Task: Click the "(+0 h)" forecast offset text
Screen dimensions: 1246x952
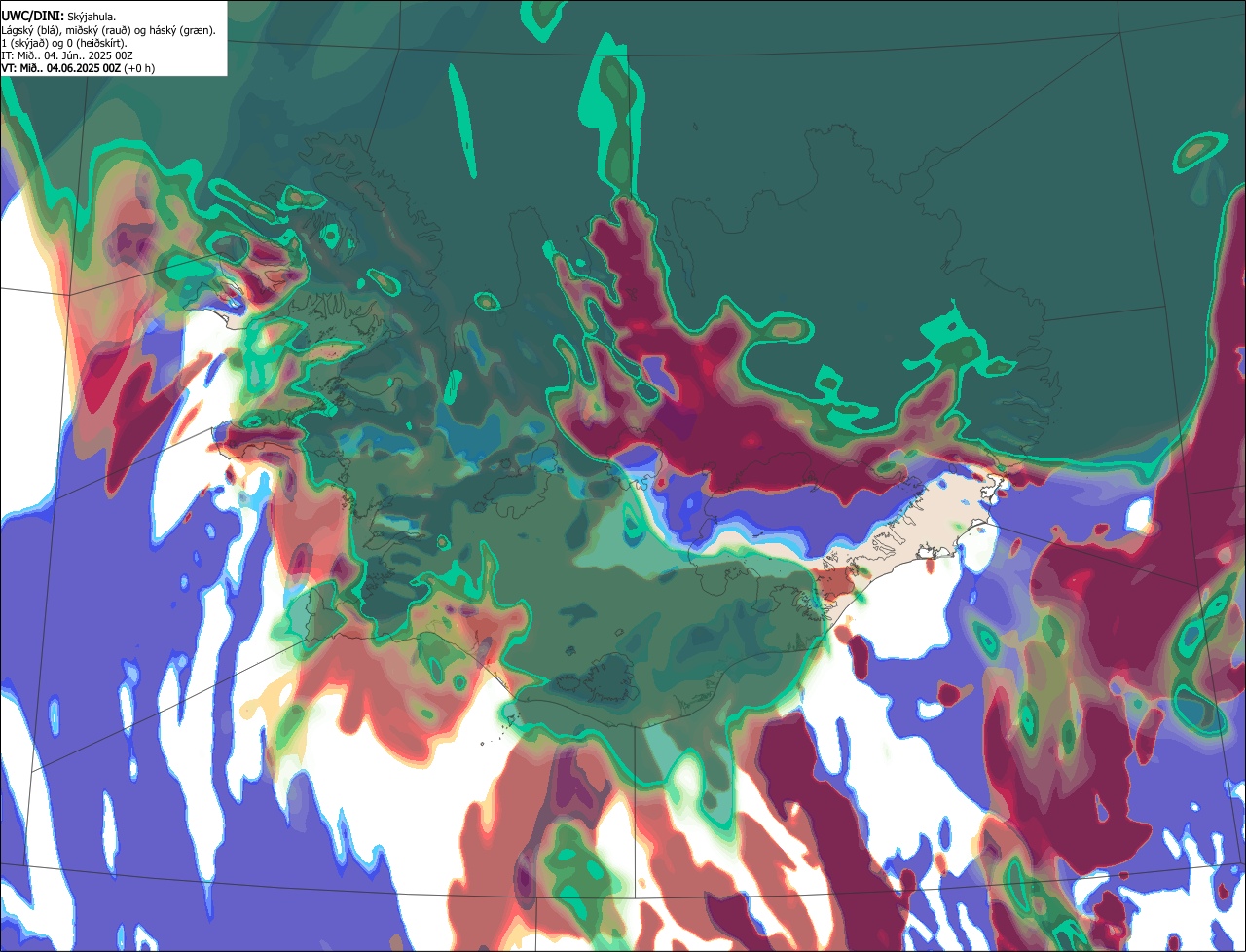Action: [139, 68]
